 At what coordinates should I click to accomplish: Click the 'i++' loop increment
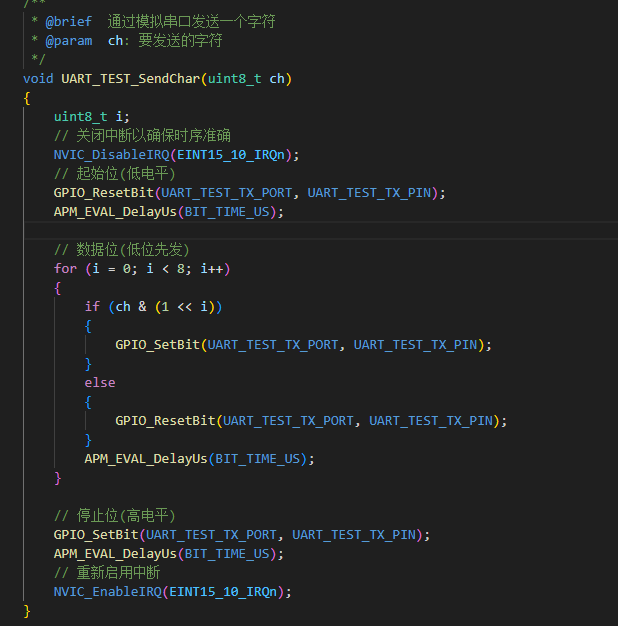tap(212, 269)
